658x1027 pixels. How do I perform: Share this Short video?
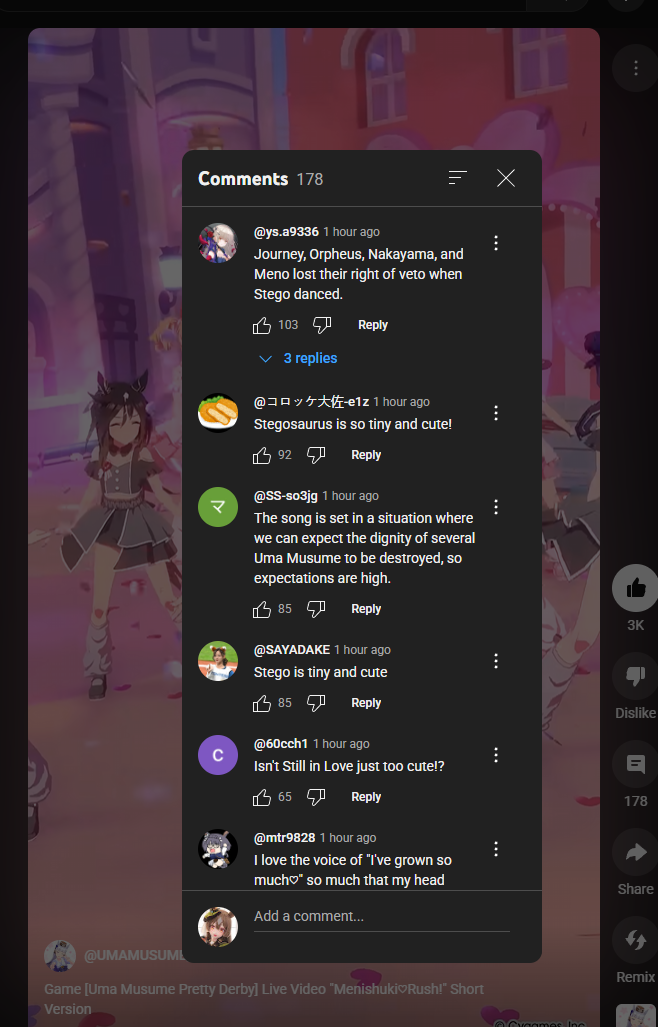tap(635, 852)
